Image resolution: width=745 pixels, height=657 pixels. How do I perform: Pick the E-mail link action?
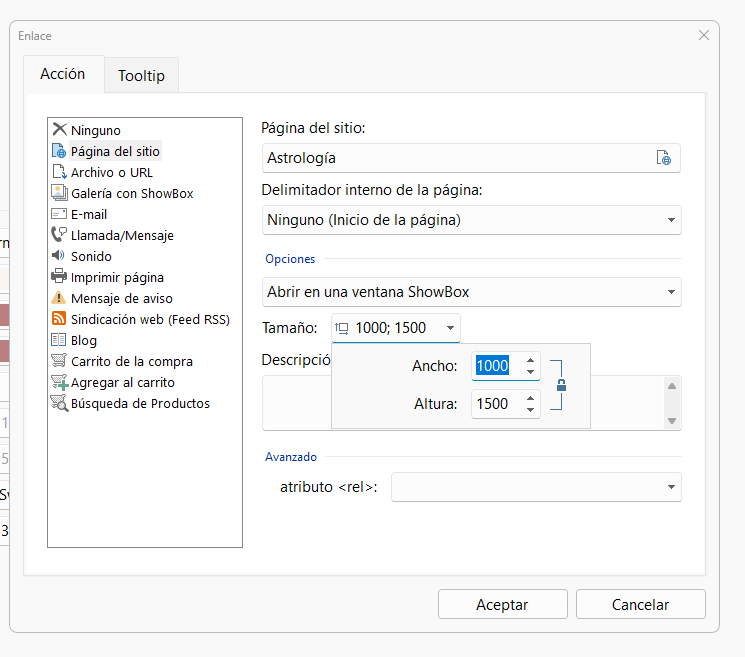88,214
